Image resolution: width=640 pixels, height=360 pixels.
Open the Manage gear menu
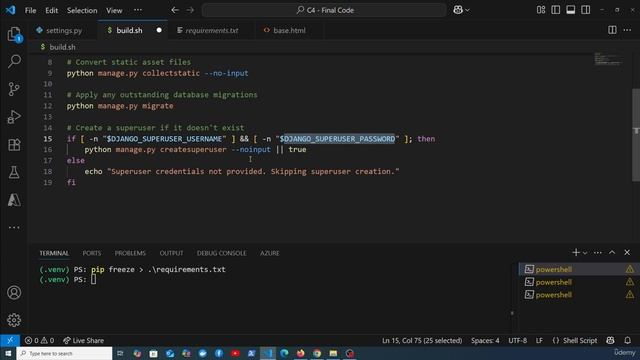click(x=14, y=320)
